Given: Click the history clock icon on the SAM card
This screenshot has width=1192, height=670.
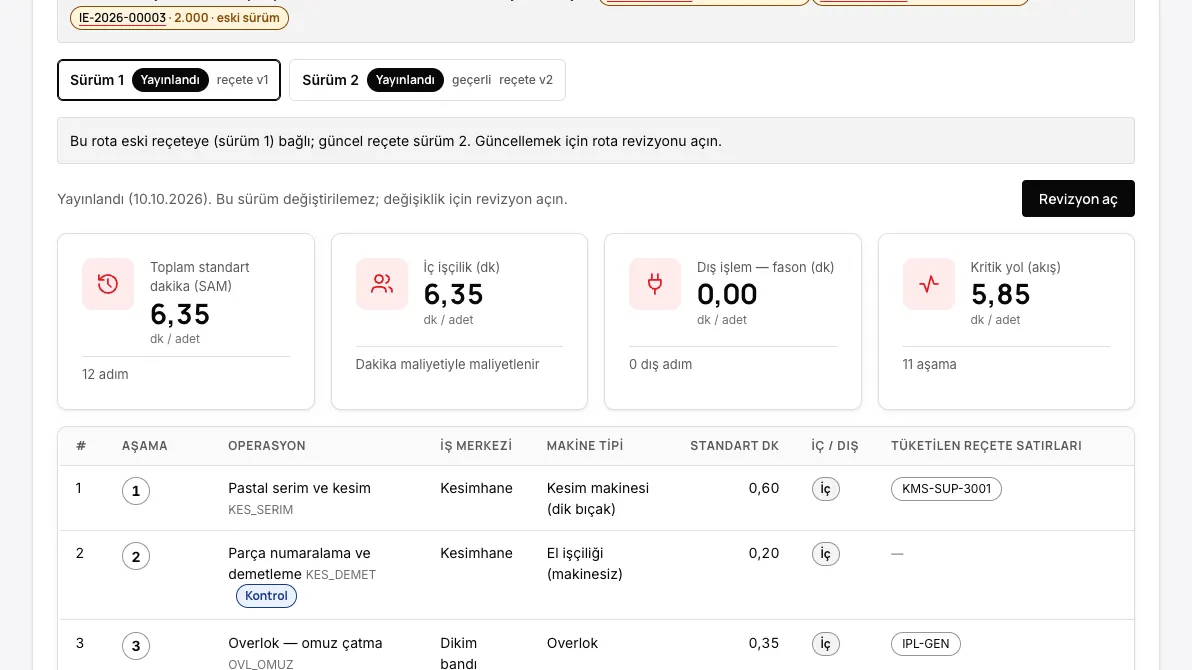Looking at the screenshot, I should tap(108, 284).
